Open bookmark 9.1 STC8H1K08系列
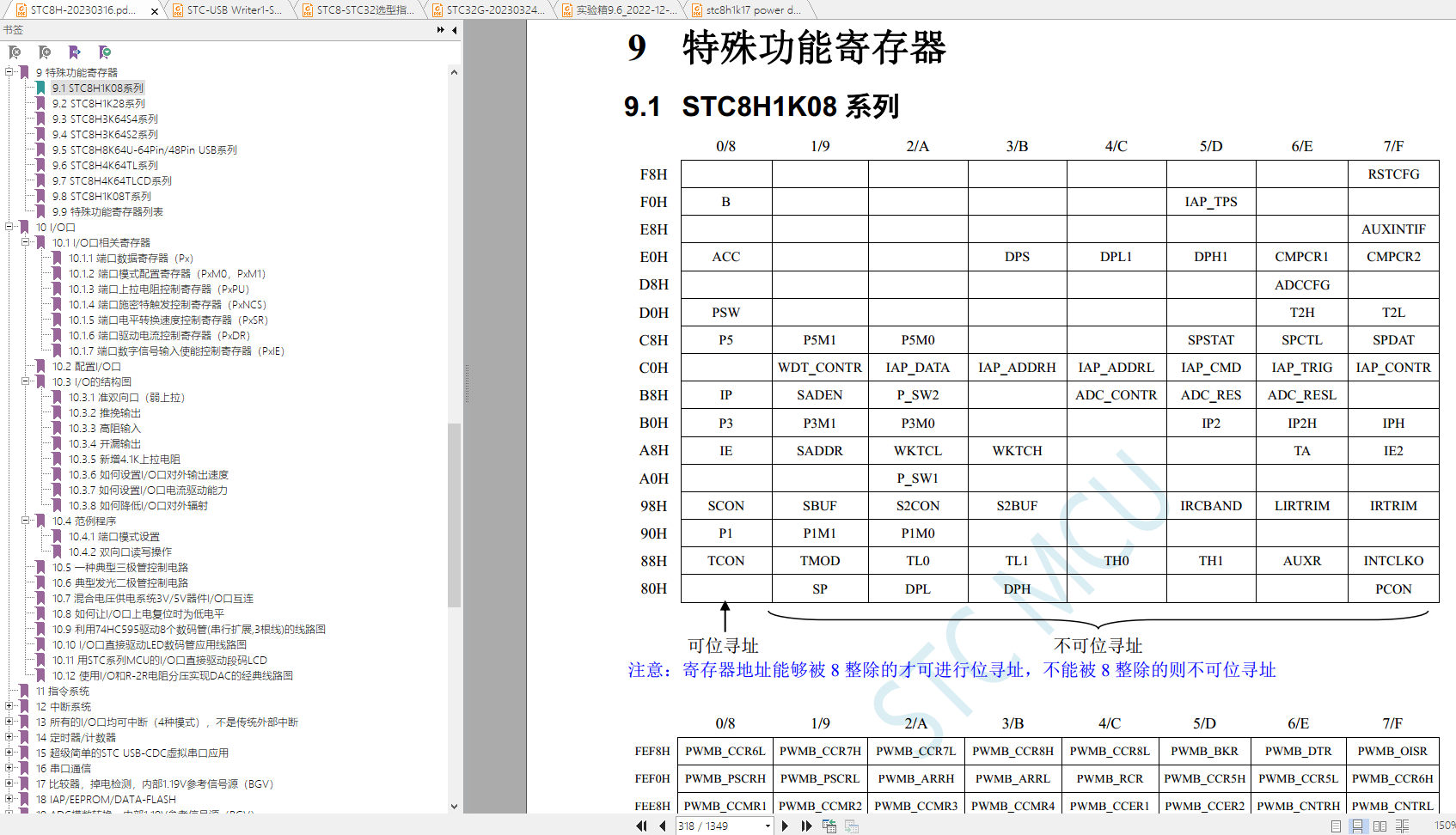 tap(97, 88)
